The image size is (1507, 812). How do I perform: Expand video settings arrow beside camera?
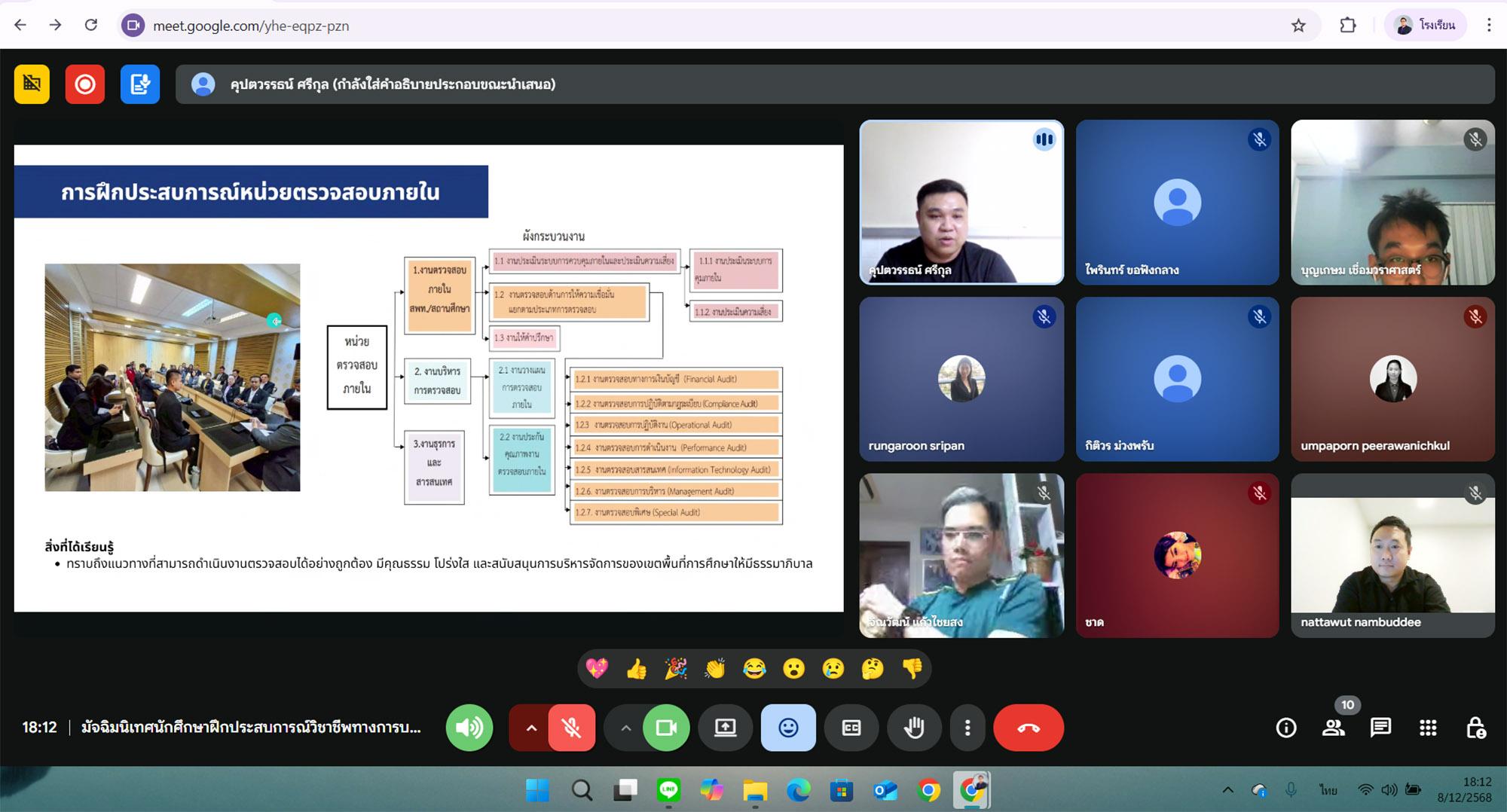tap(625, 728)
